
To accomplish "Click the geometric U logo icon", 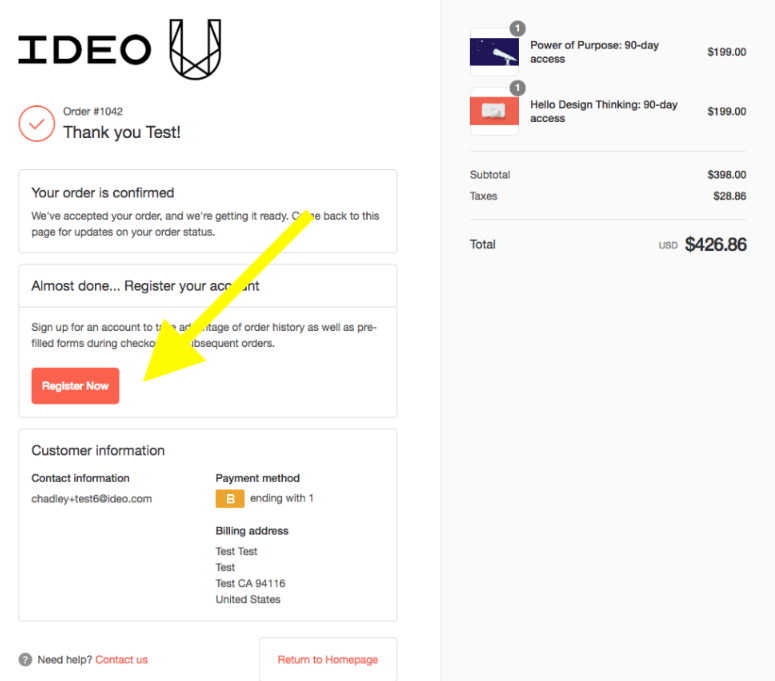I will (x=194, y=48).
